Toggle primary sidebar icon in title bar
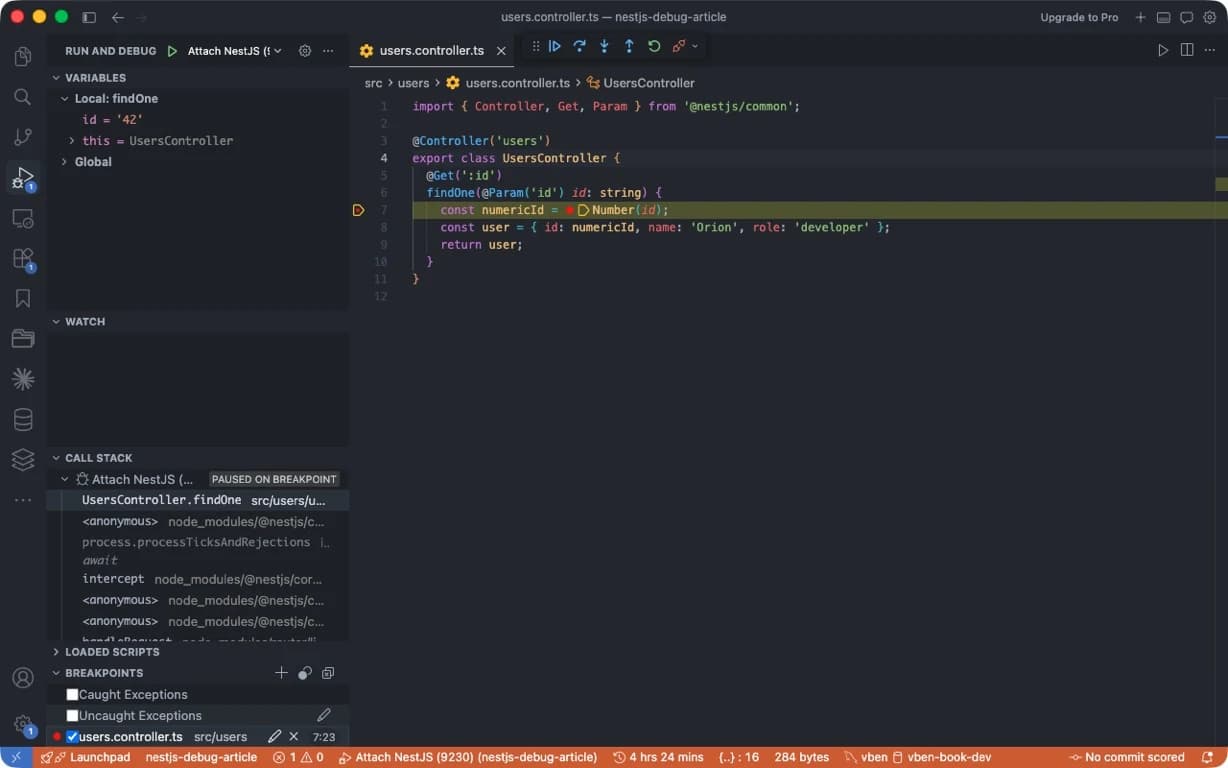The height and width of the screenshot is (768, 1228). [x=89, y=17]
